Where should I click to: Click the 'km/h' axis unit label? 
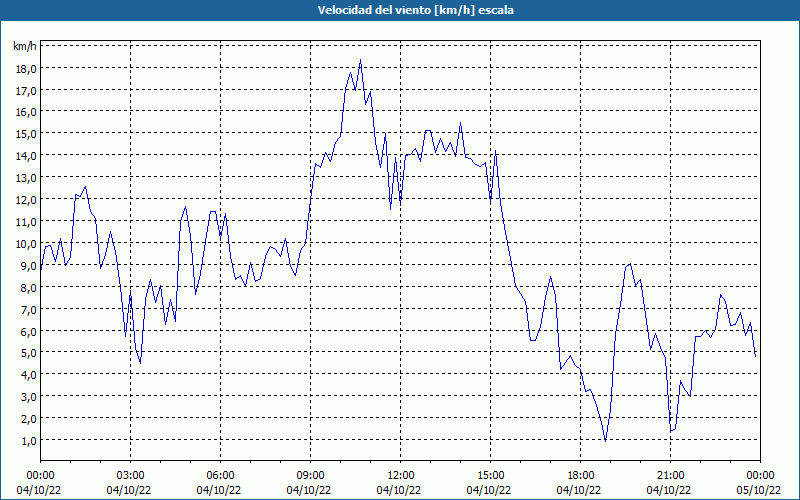point(24,46)
